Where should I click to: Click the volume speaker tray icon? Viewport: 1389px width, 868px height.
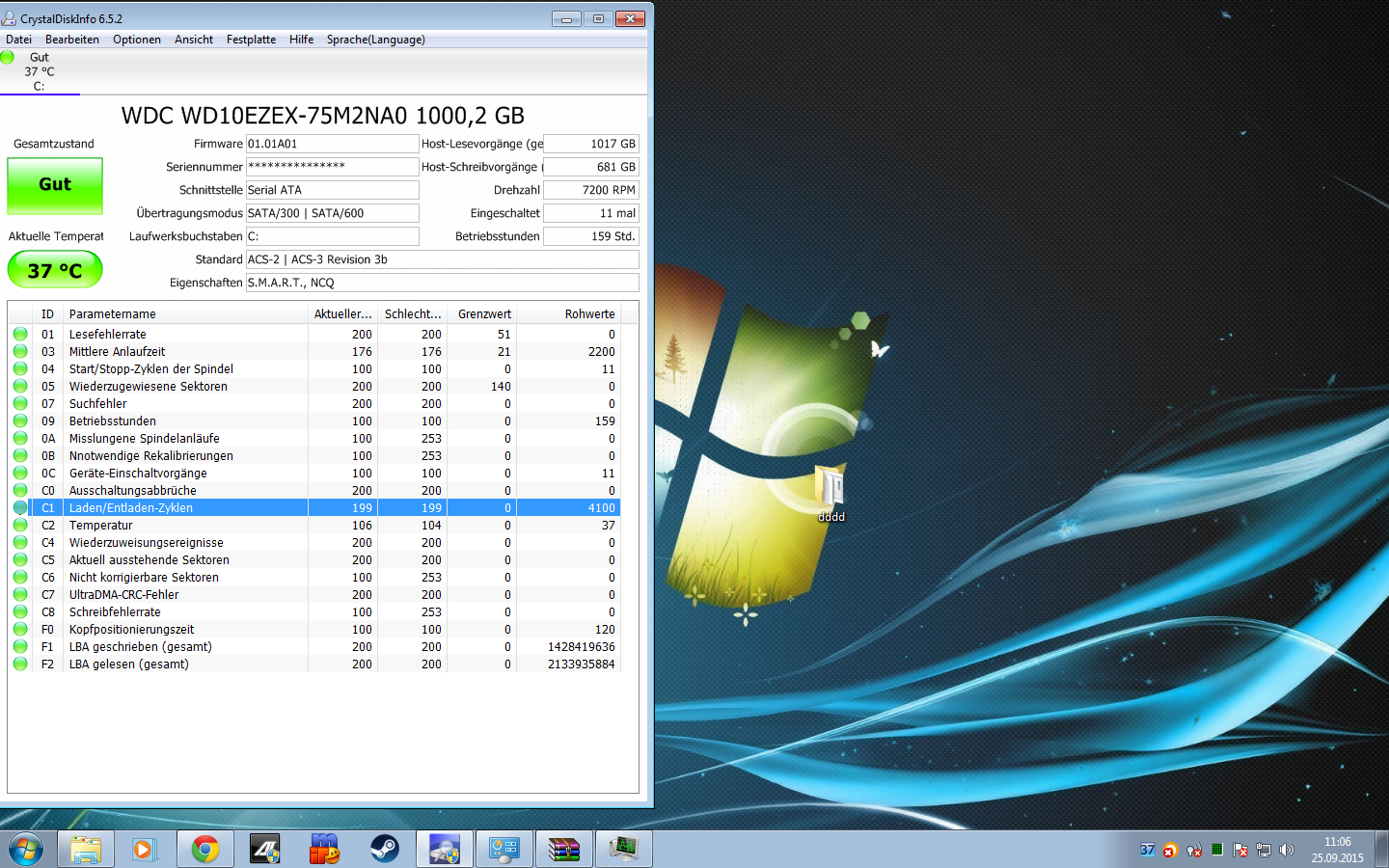point(1287,850)
